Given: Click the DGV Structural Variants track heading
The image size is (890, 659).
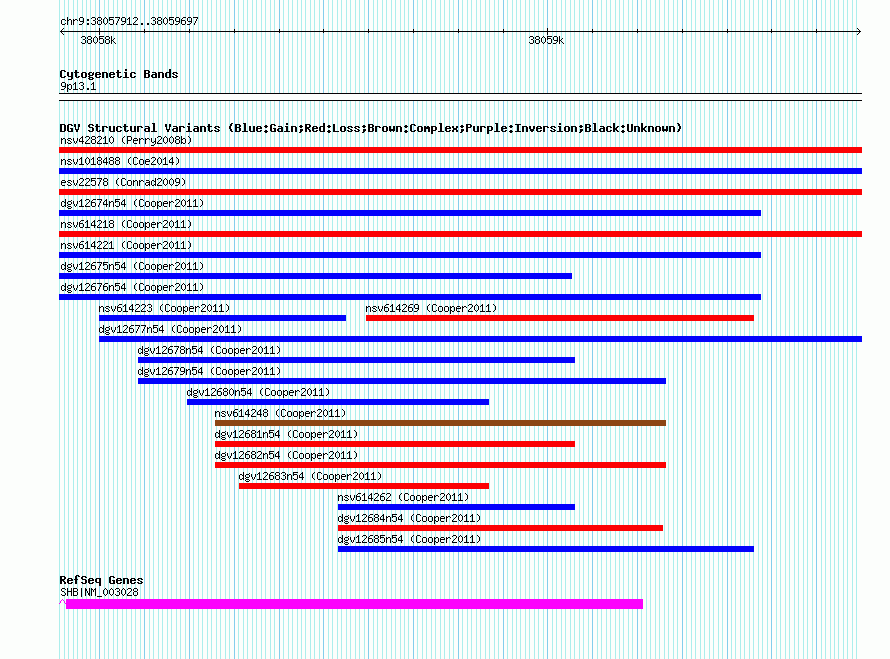Looking at the screenshot, I should point(370,128).
